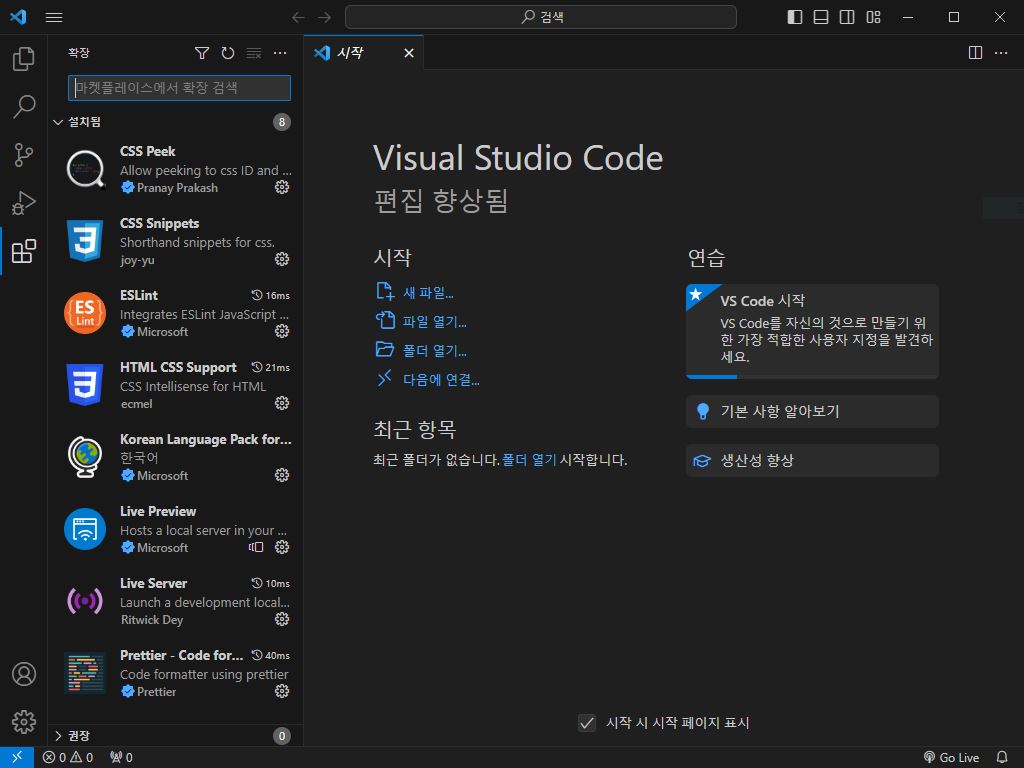Click 폴더 열기 link in recent items
The image size is (1024, 768).
(529, 460)
